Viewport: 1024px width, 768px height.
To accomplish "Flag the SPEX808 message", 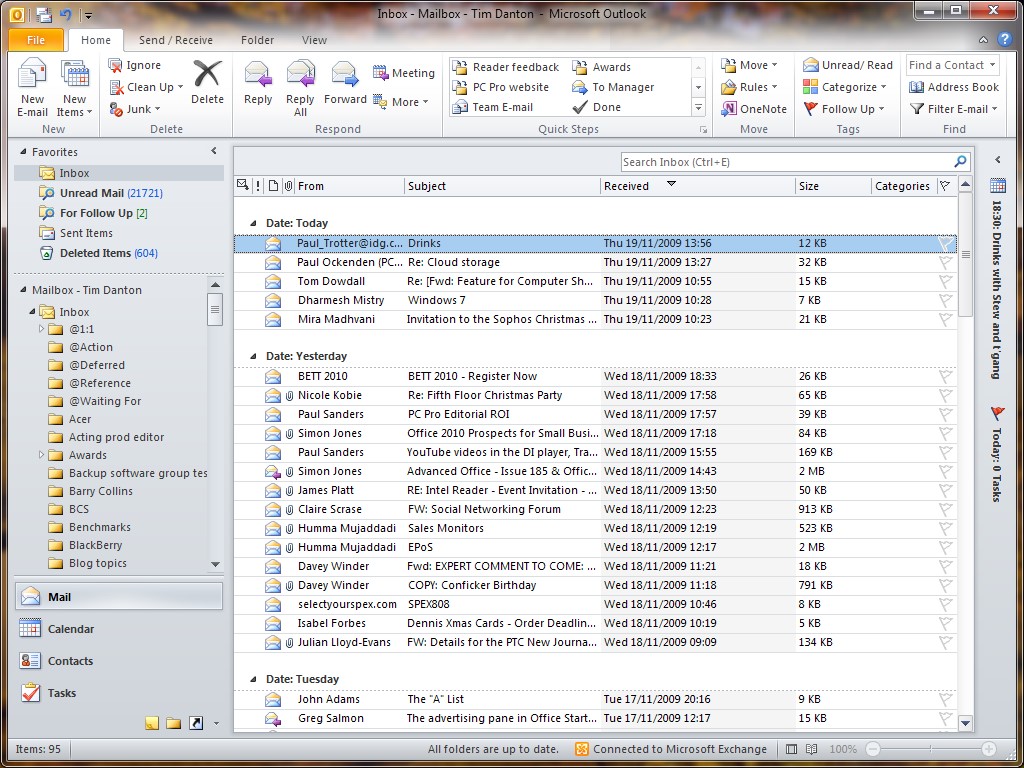I will pyautogui.click(x=945, y=604).
